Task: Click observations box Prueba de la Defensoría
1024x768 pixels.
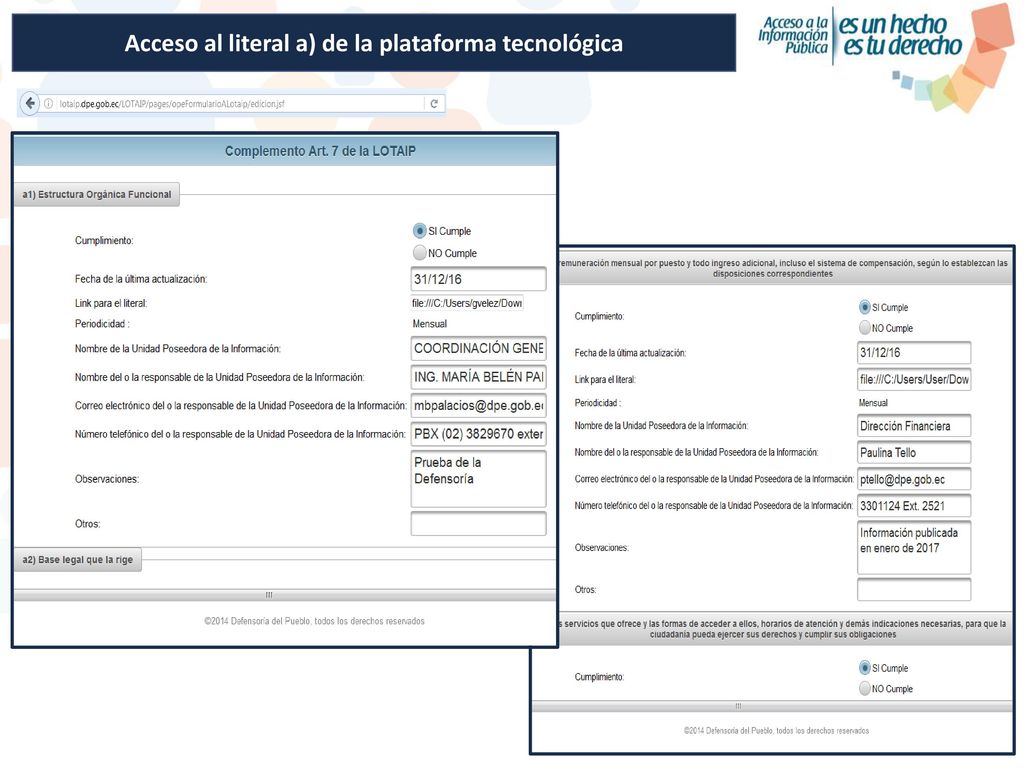Action: 479,479
